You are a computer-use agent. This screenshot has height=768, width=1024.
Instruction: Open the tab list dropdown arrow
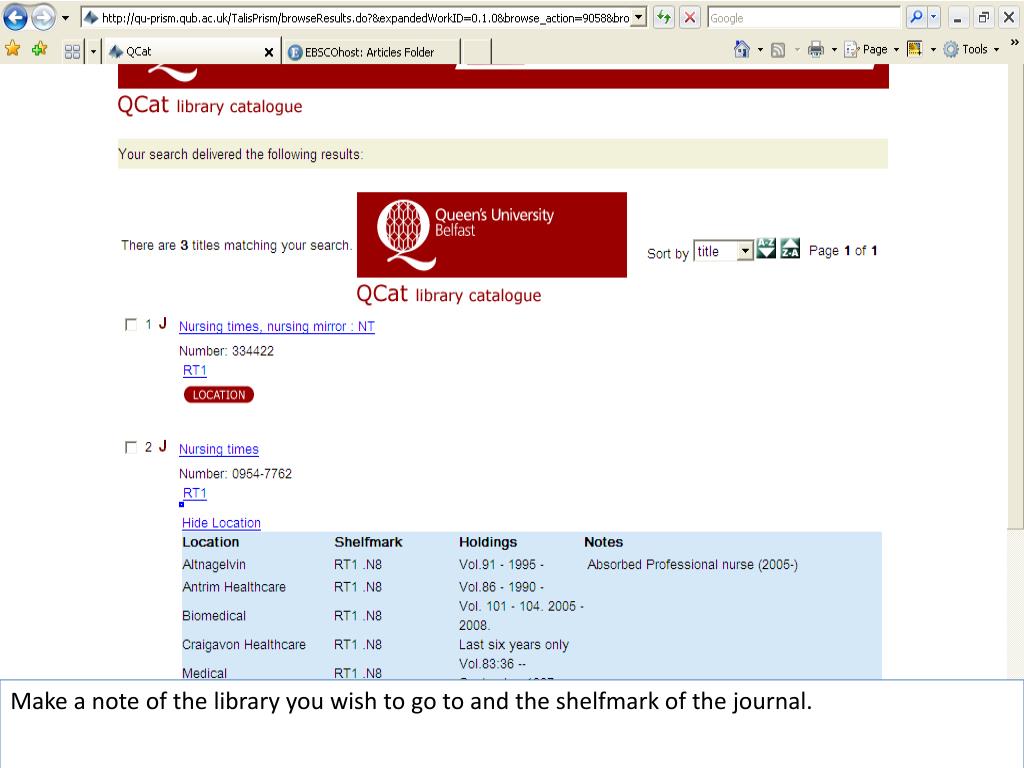[x=93, y=52]
